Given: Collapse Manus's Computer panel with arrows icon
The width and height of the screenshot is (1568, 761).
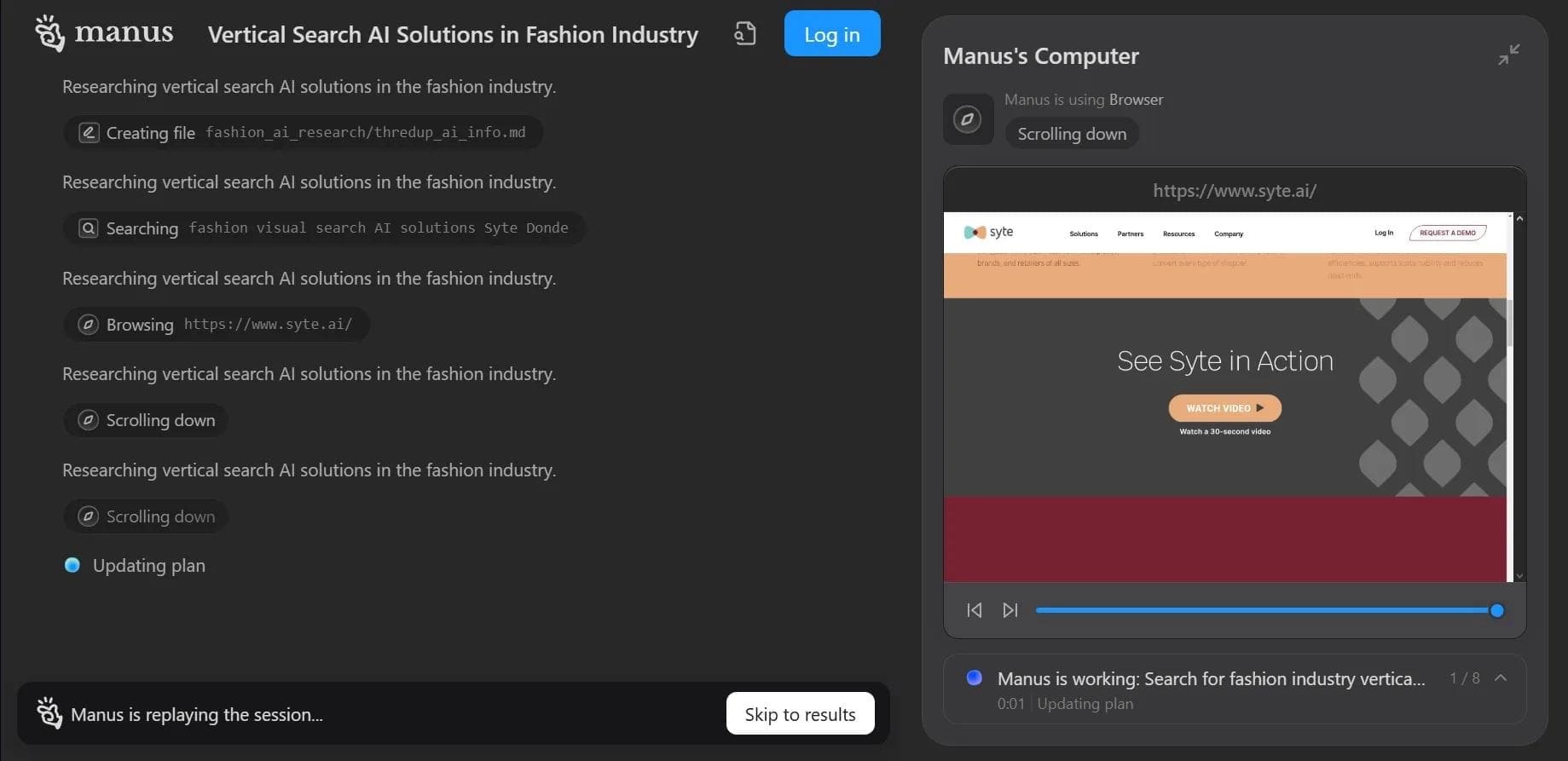Looking at the screenshot, I should coord(1508,55).
